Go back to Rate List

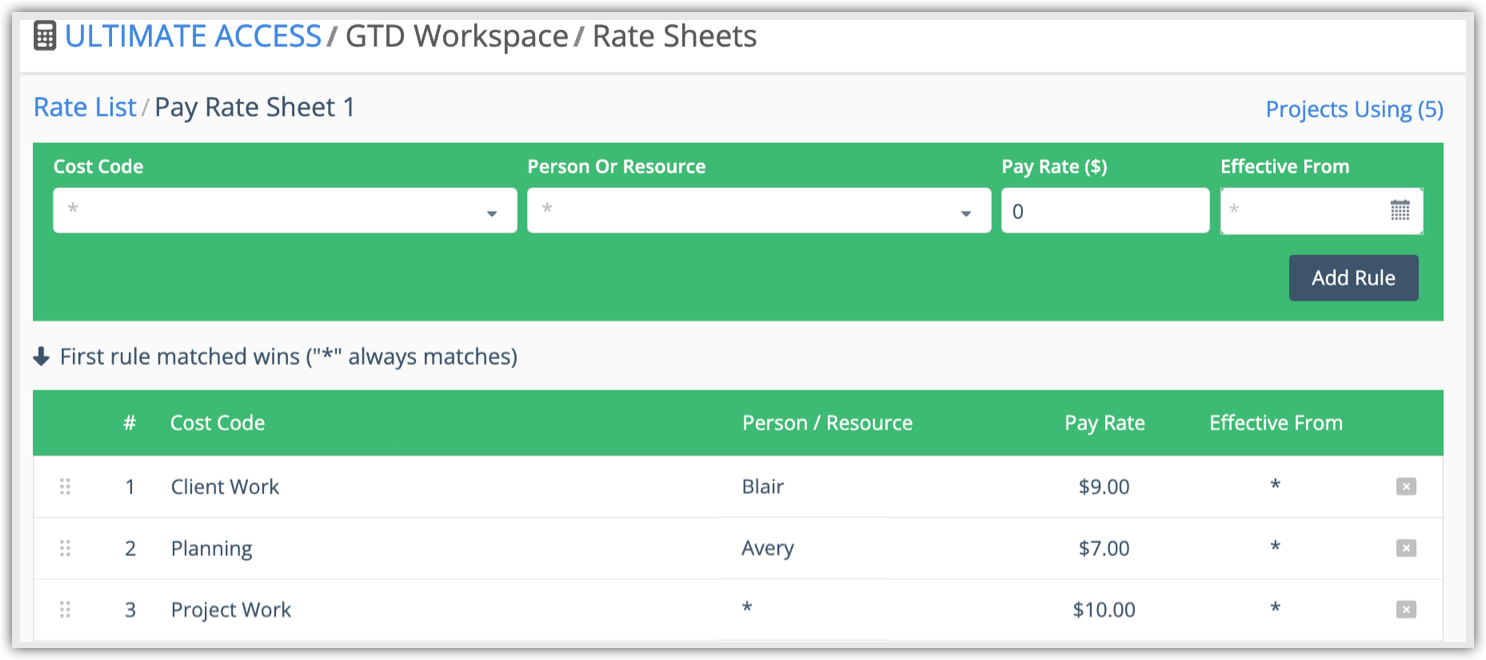coord(85,107)
